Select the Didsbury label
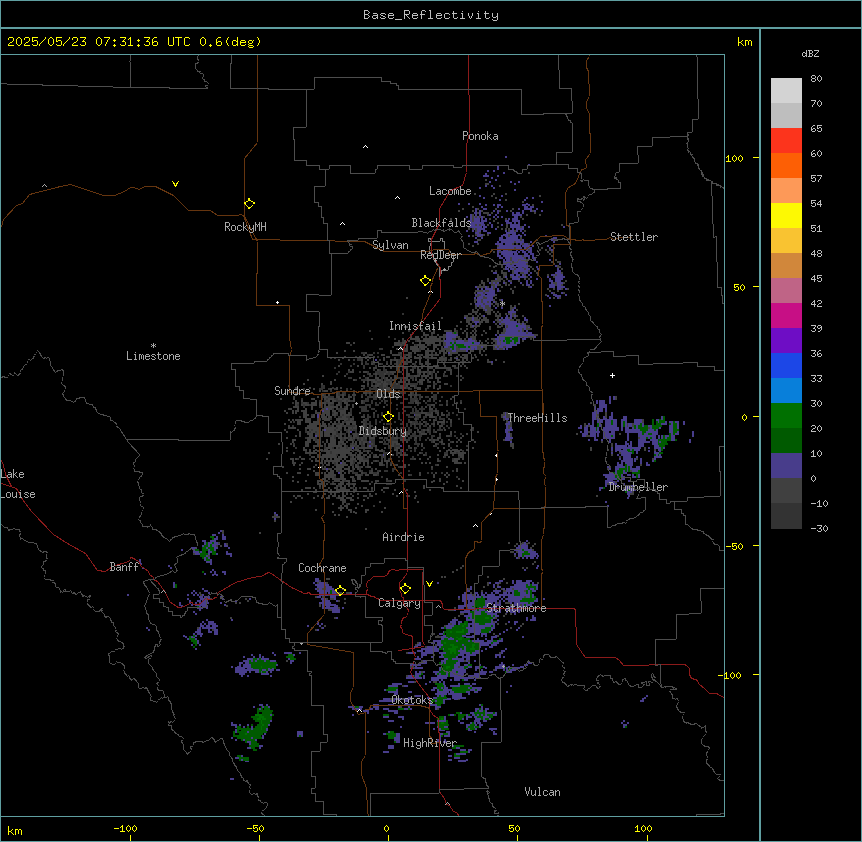The image size is (862, 842). pos(383,431)
